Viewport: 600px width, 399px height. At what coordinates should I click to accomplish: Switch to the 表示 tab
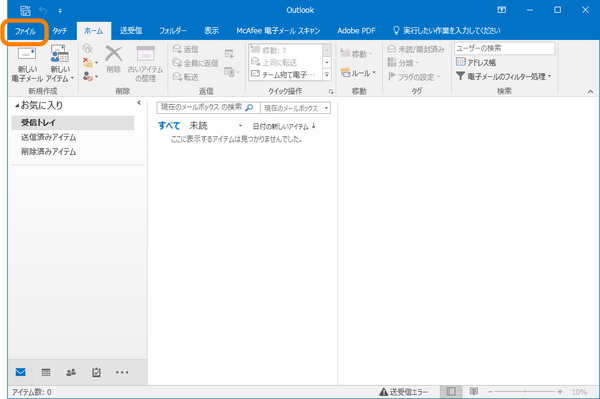click(212, 31)
